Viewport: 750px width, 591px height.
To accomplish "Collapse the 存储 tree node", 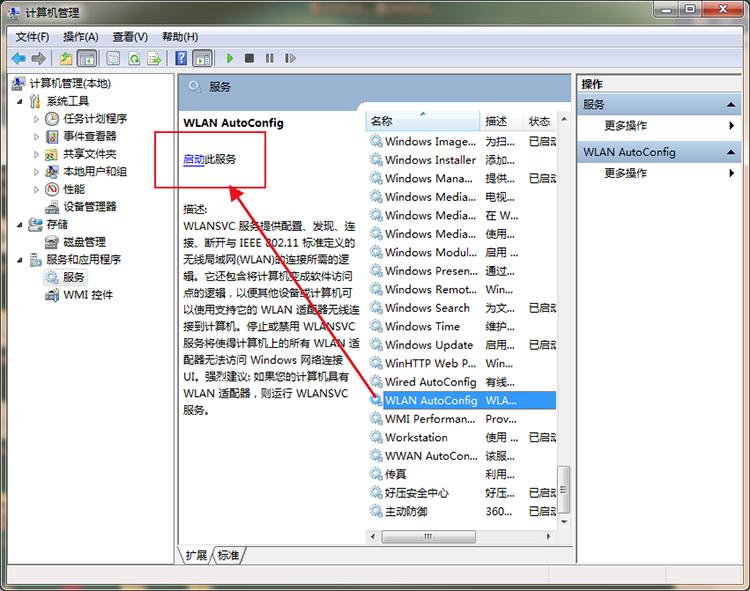I will pyautogui.click(x=20, y=225).
